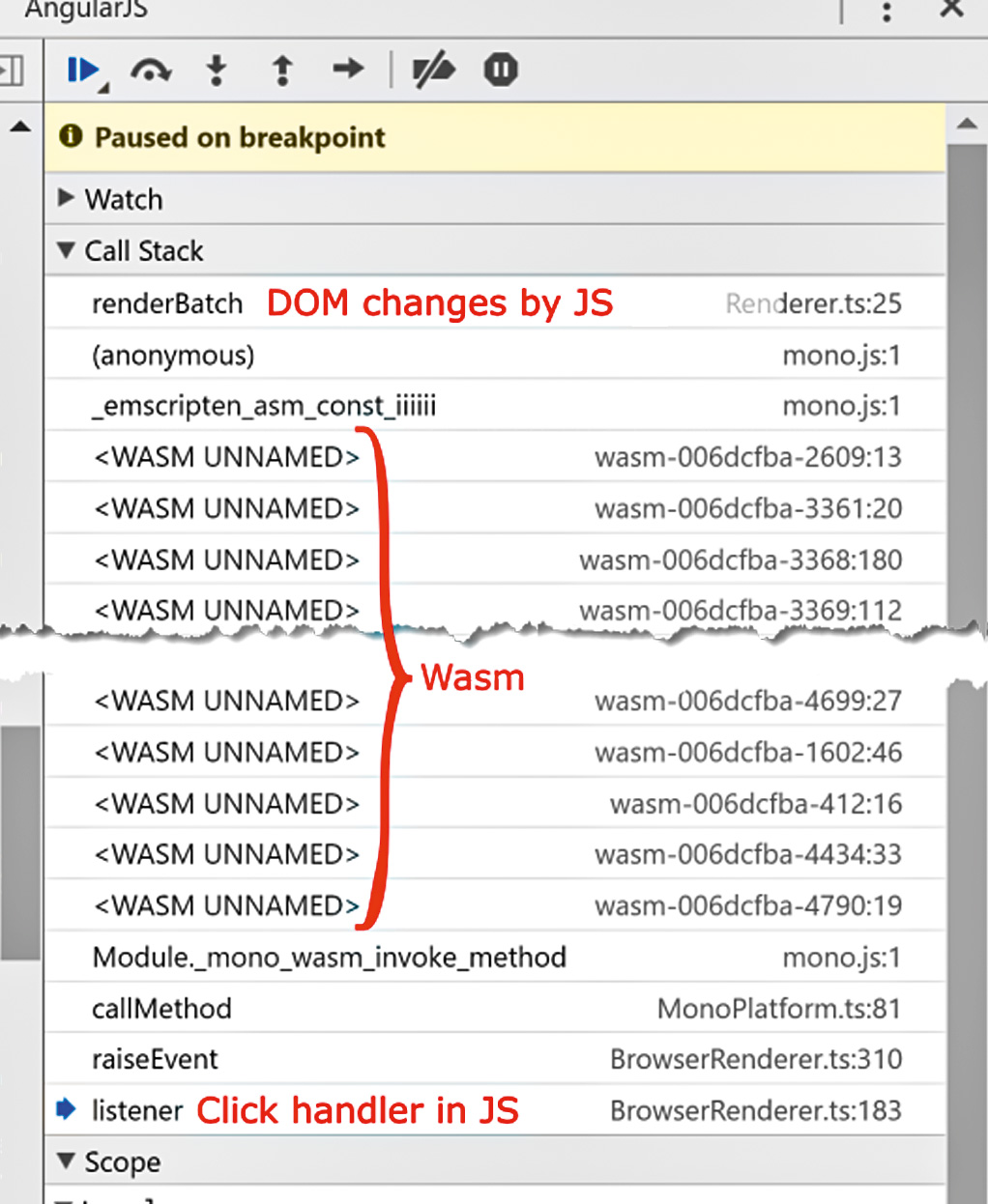Open the Renderer.ts:25 source link

813,303
